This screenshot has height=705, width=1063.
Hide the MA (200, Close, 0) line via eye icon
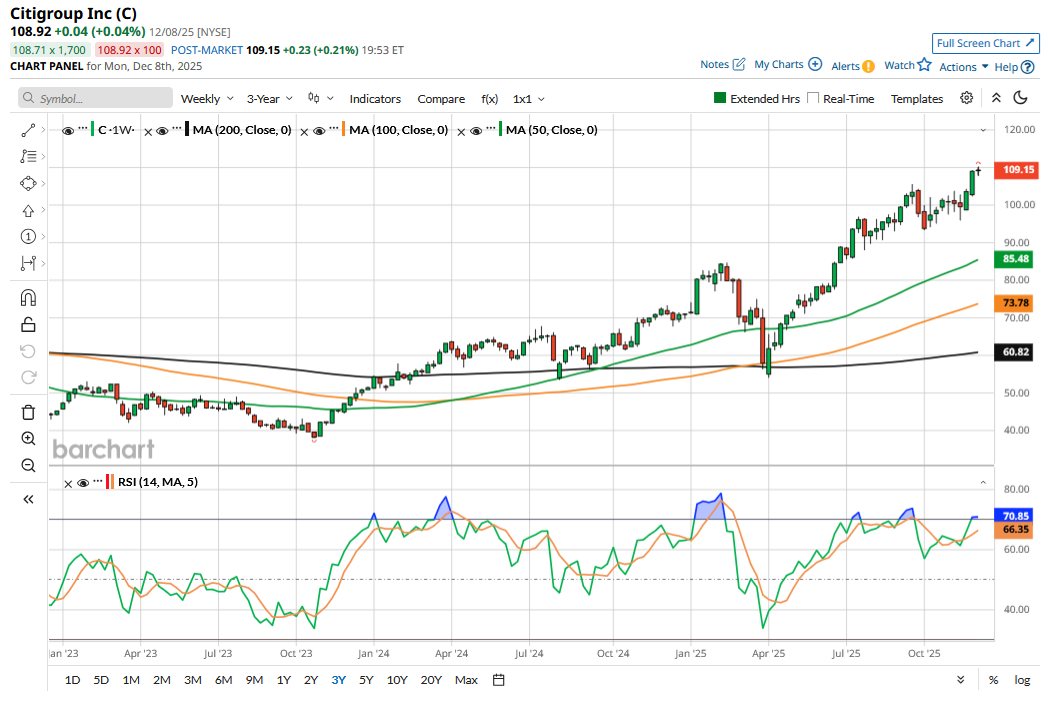point(161,130)
